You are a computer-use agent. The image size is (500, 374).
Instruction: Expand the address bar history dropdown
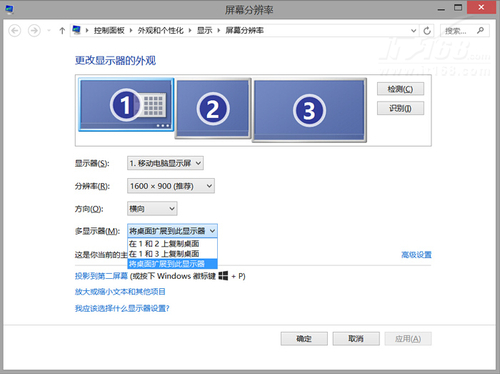413,31
